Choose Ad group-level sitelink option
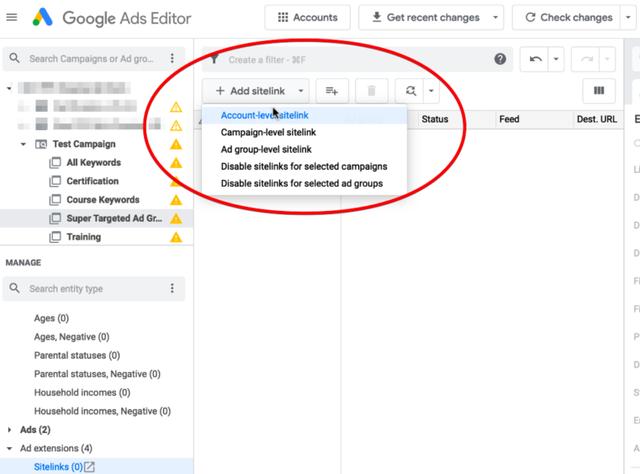 [304, 149]
